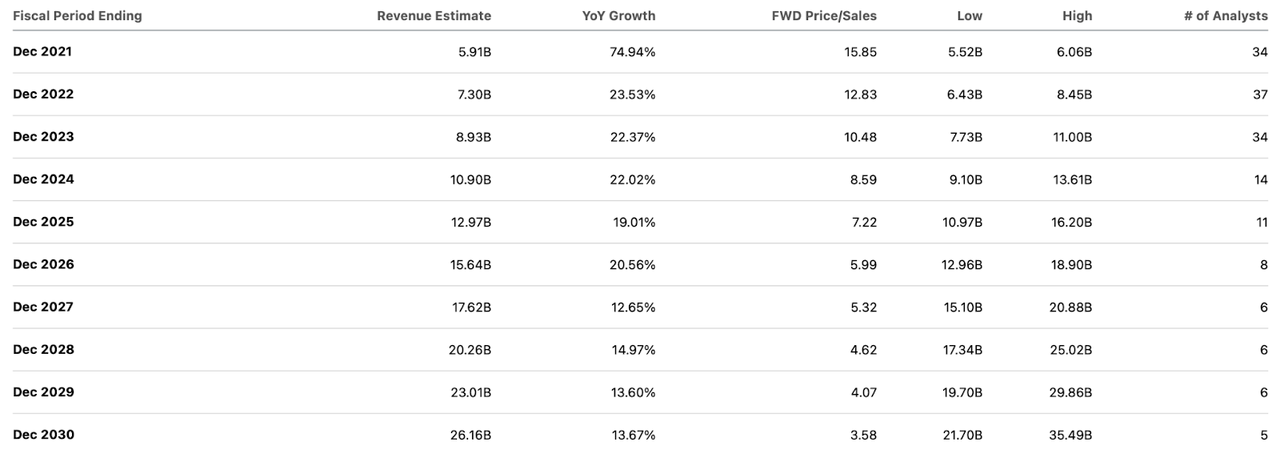1280x462 pixels.
Task: Select the Dec 2023 row label
Action: click(43, 137)
